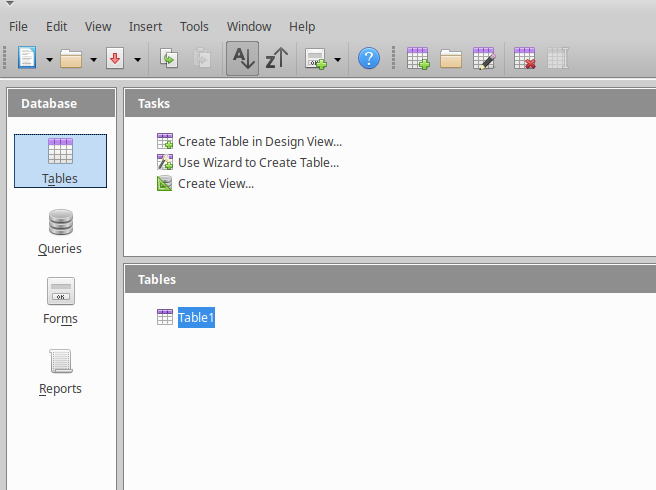Click the Save toolbar icon
The height and width of the screenshot is (490, 656).
tap(115, 58)
